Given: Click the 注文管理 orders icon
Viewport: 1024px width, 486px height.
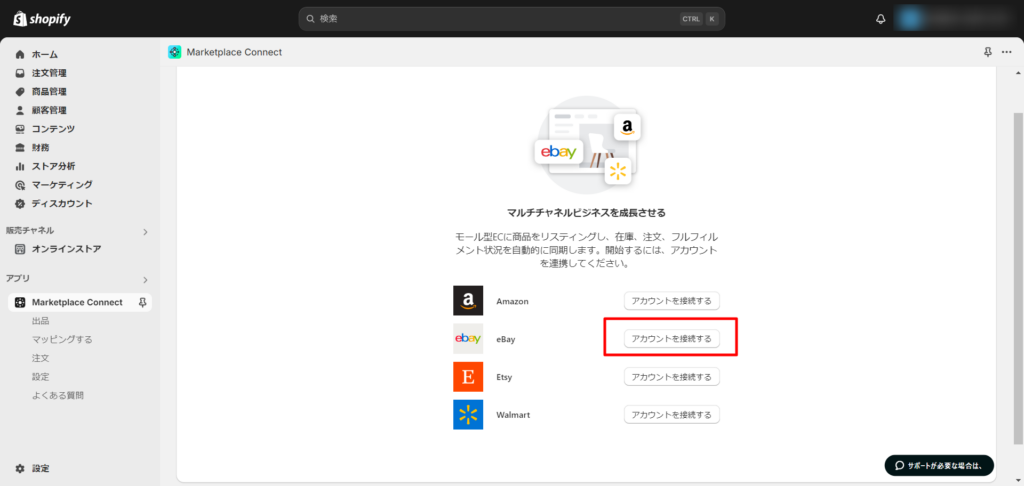Looking at the screenshot, I should pyautogui.click(x=20, y=73).
